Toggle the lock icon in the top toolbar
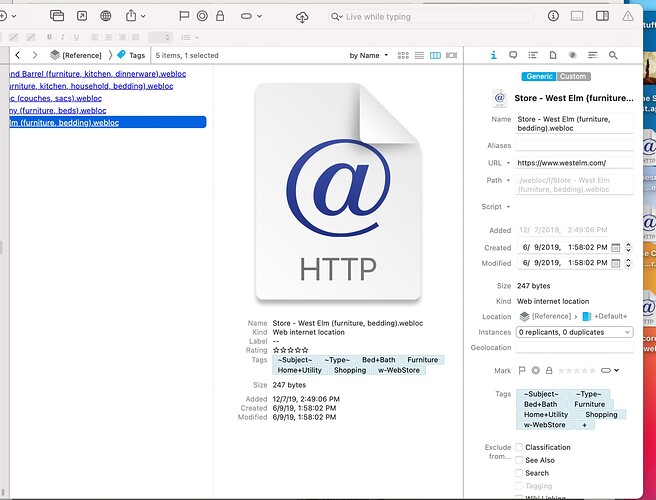Screen dimensions: 656x500 coord(220,16)
